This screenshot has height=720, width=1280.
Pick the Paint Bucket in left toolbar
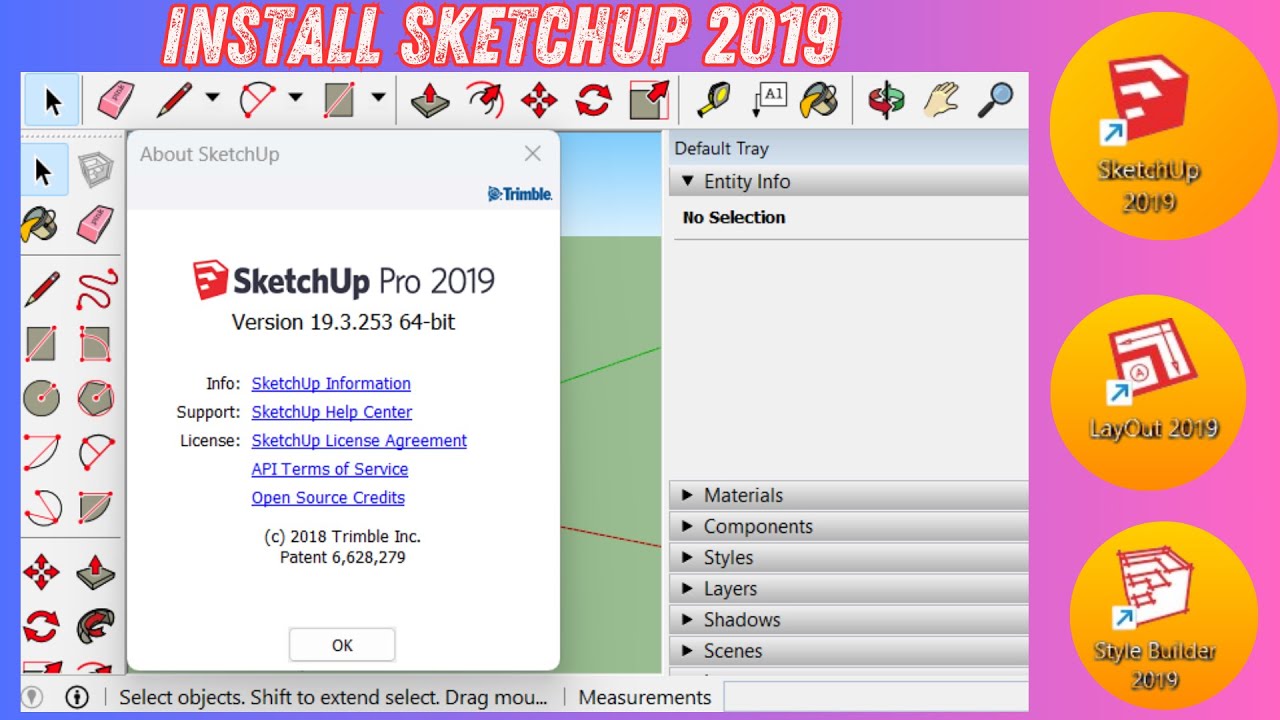pos(41,224)
